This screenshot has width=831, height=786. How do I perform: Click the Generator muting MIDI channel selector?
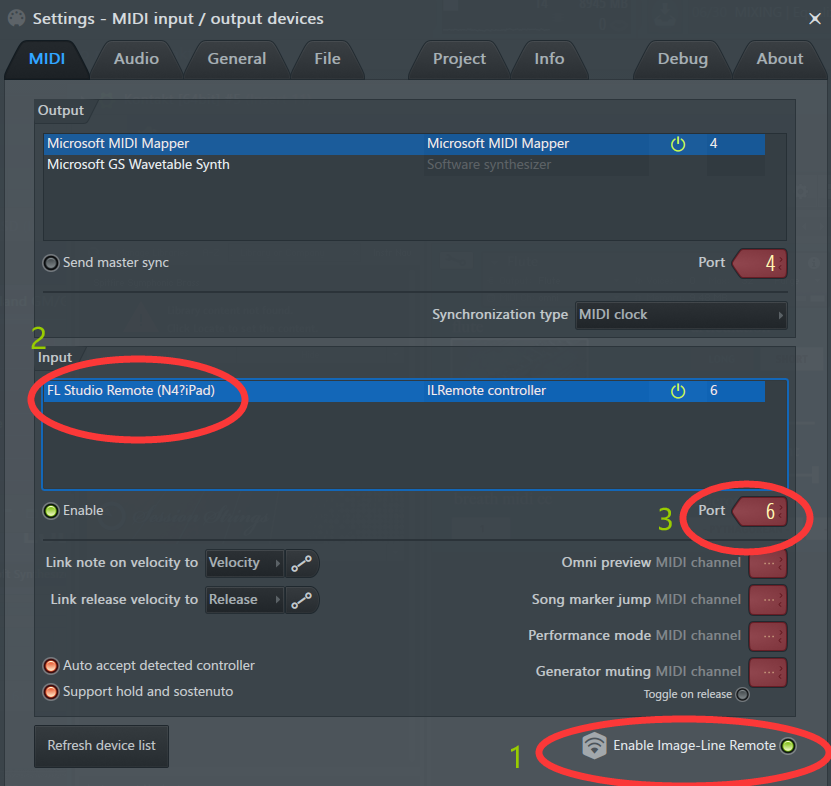(768, 672)
